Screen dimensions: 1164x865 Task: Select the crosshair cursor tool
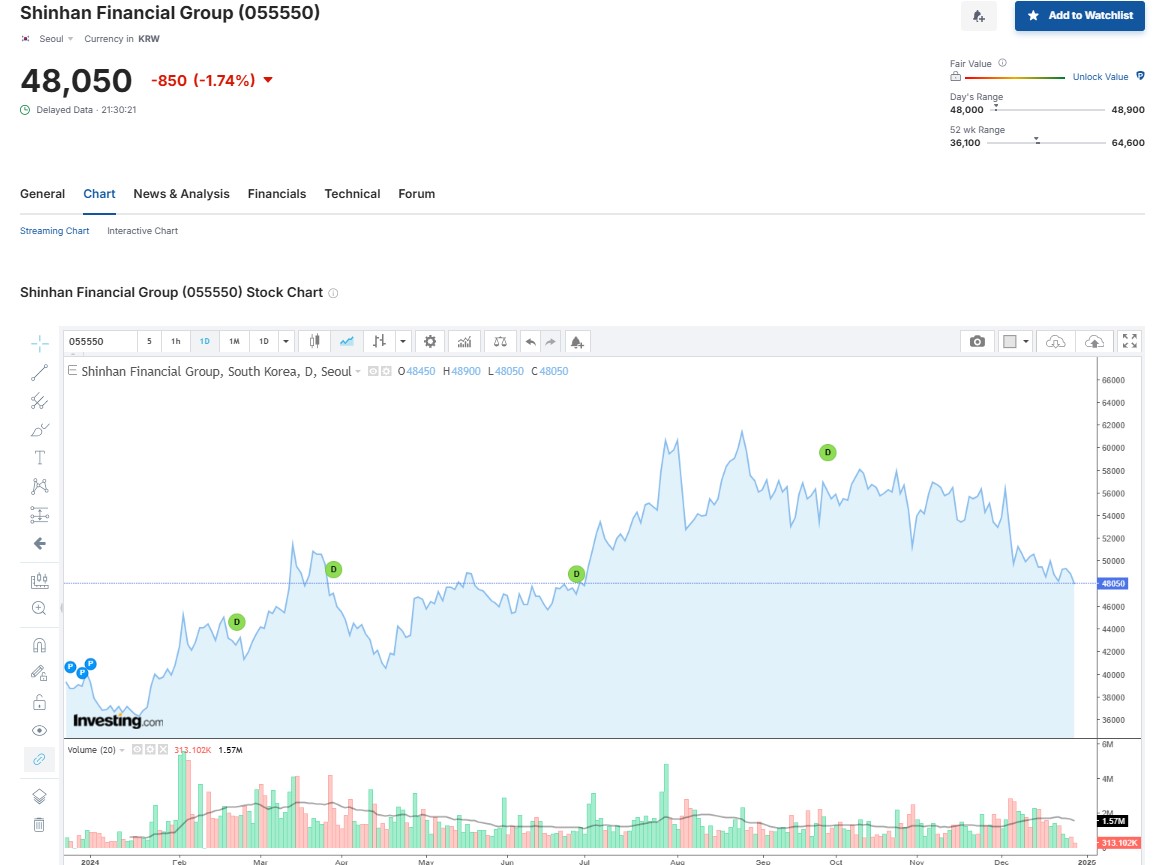(39, 343)
